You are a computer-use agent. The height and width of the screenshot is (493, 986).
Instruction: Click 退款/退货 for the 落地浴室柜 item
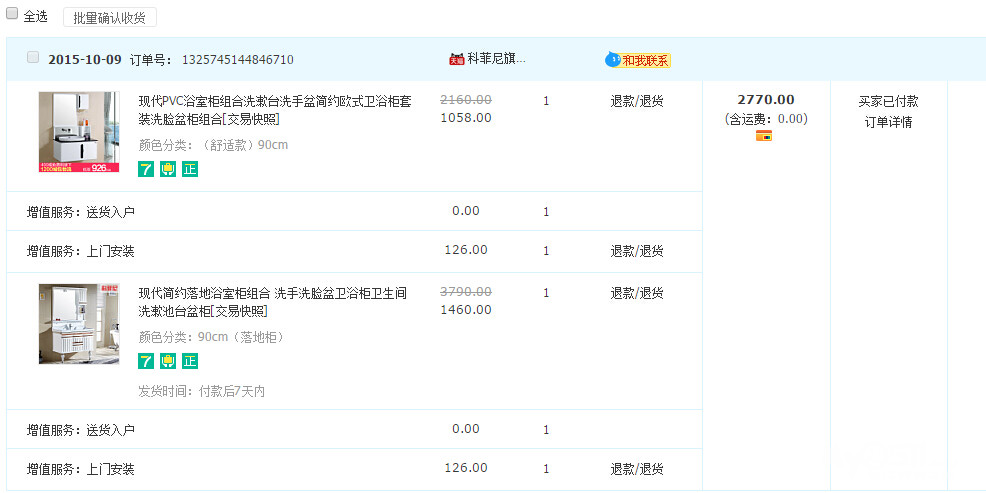pos(637,293)
